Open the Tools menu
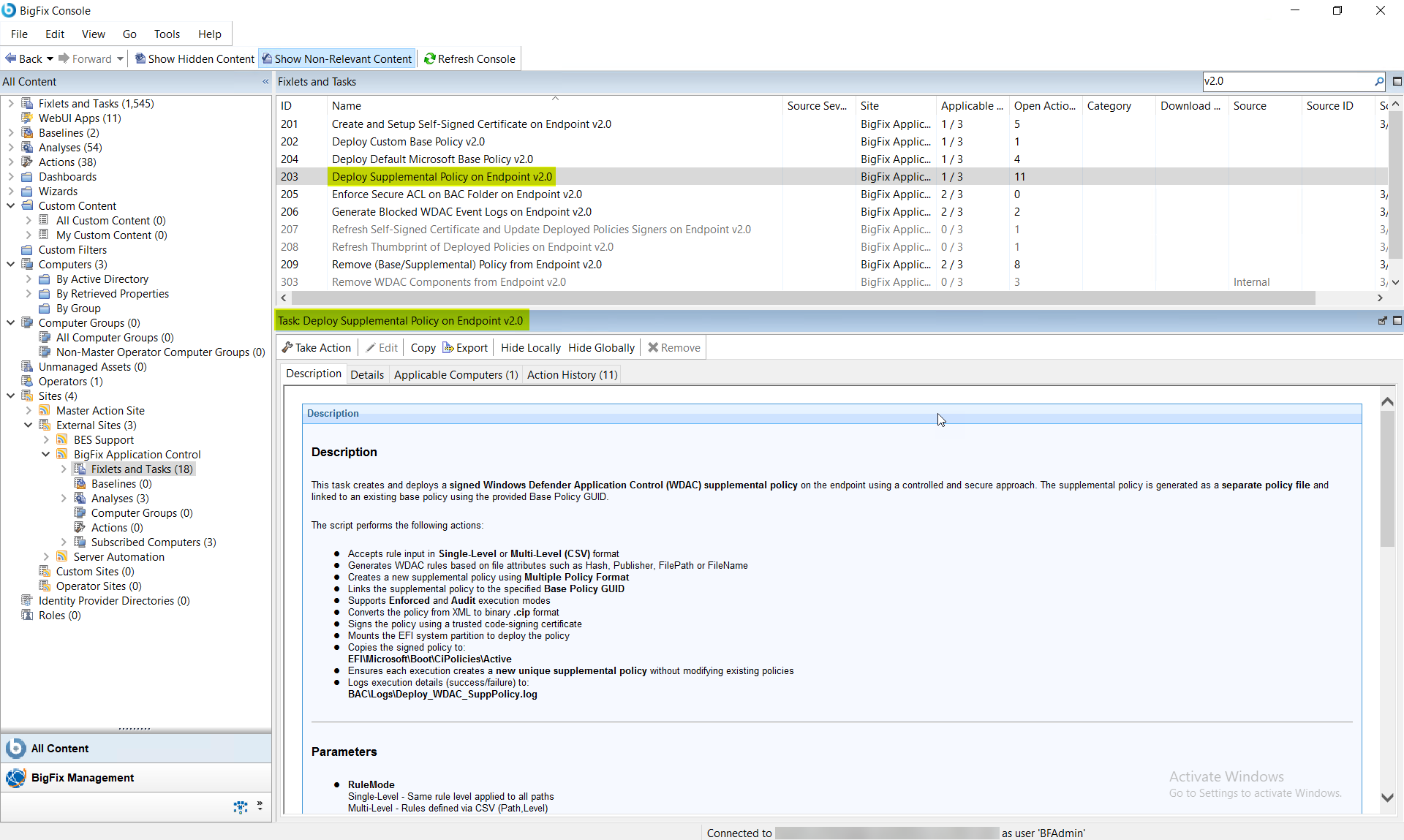 [167, 34]
